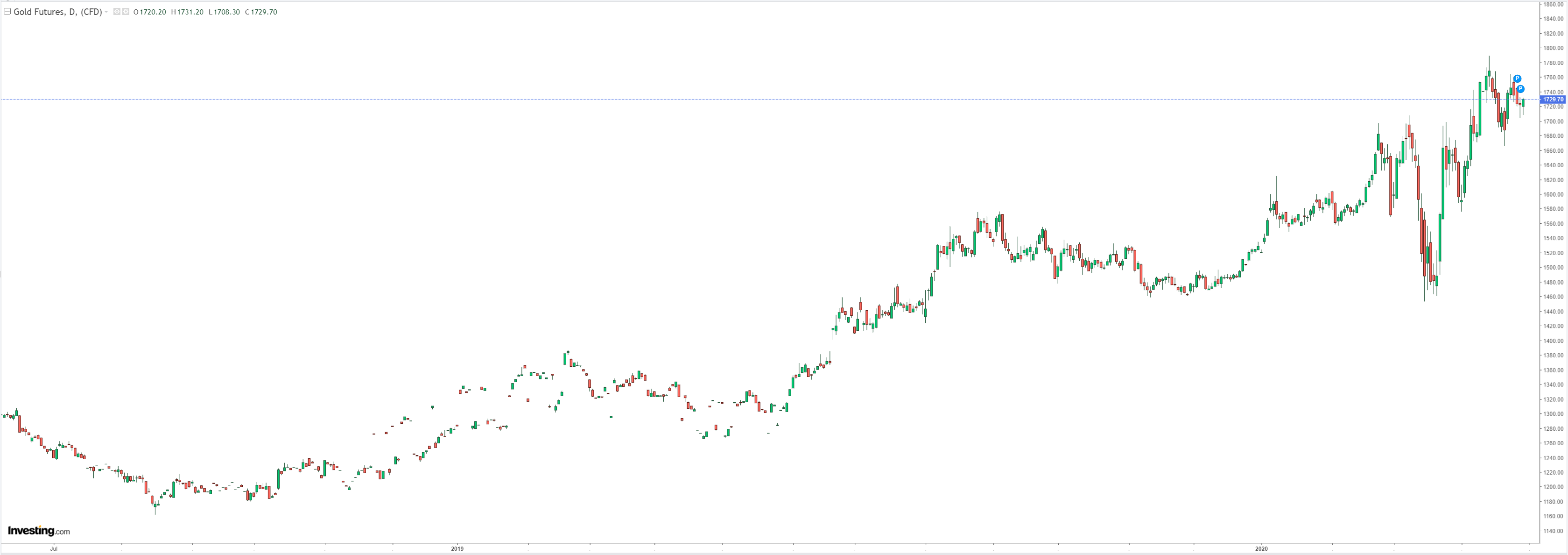Open the series settings gear icon
This screenshot has height=555, width=1568.
[x=126, y=12]
